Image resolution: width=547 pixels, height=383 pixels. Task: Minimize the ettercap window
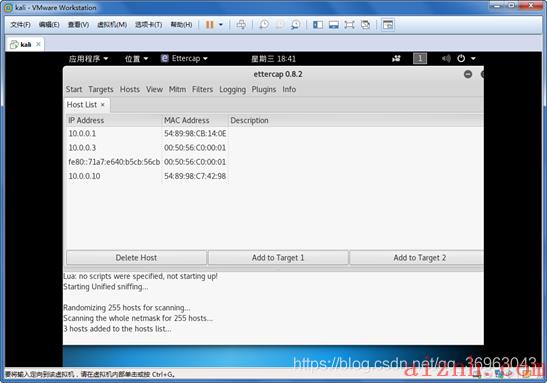coord(468,74)
